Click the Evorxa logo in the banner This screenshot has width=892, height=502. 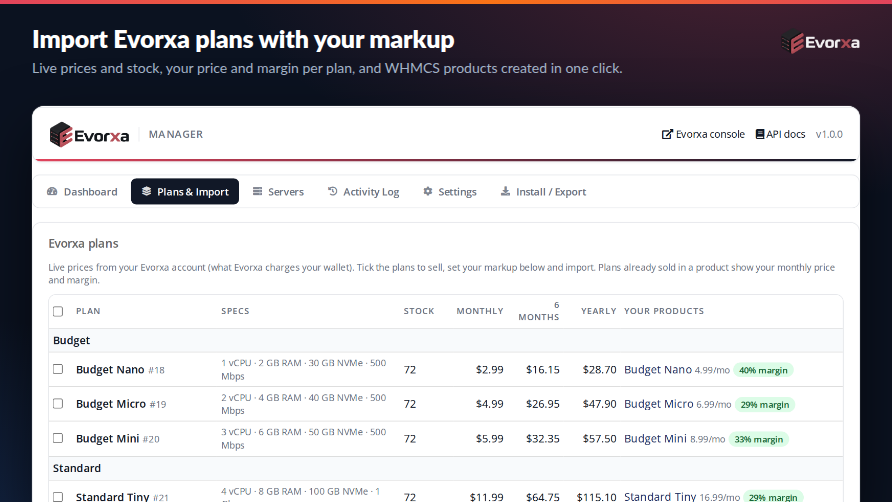[x=820, y=43]
